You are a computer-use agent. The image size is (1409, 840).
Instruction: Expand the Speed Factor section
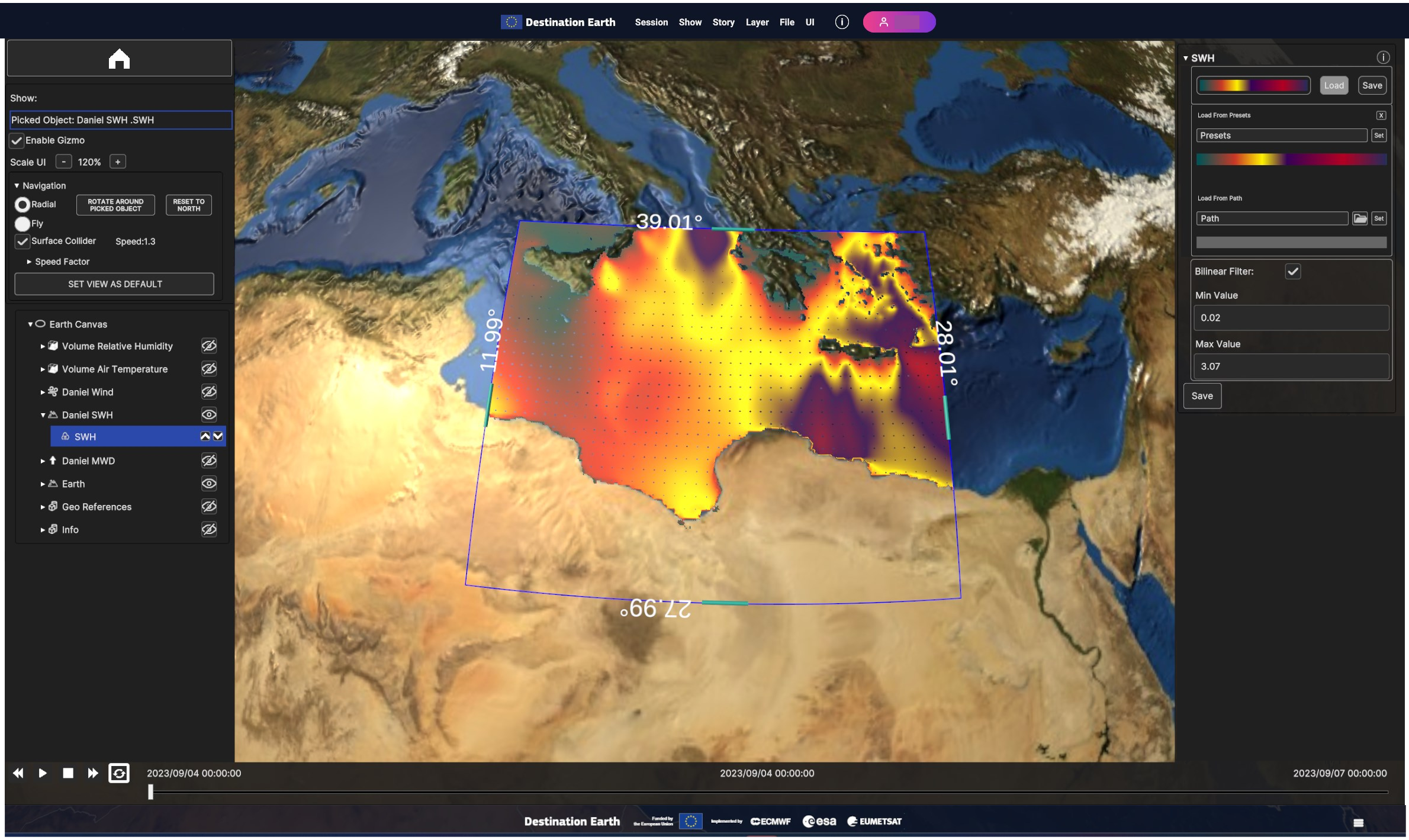coord(29,262)
